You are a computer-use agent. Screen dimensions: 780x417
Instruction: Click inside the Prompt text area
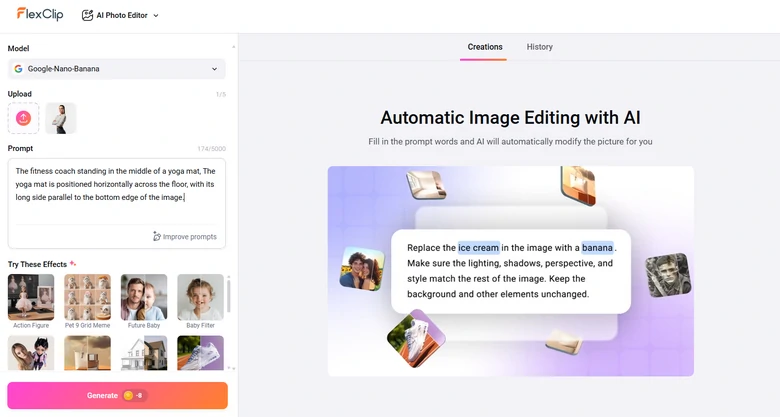click(116, 192)
